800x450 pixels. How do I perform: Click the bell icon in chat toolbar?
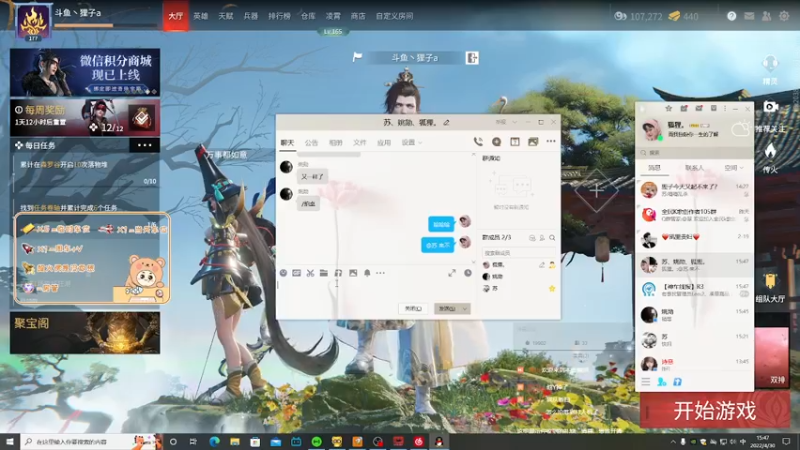point(367,273)
